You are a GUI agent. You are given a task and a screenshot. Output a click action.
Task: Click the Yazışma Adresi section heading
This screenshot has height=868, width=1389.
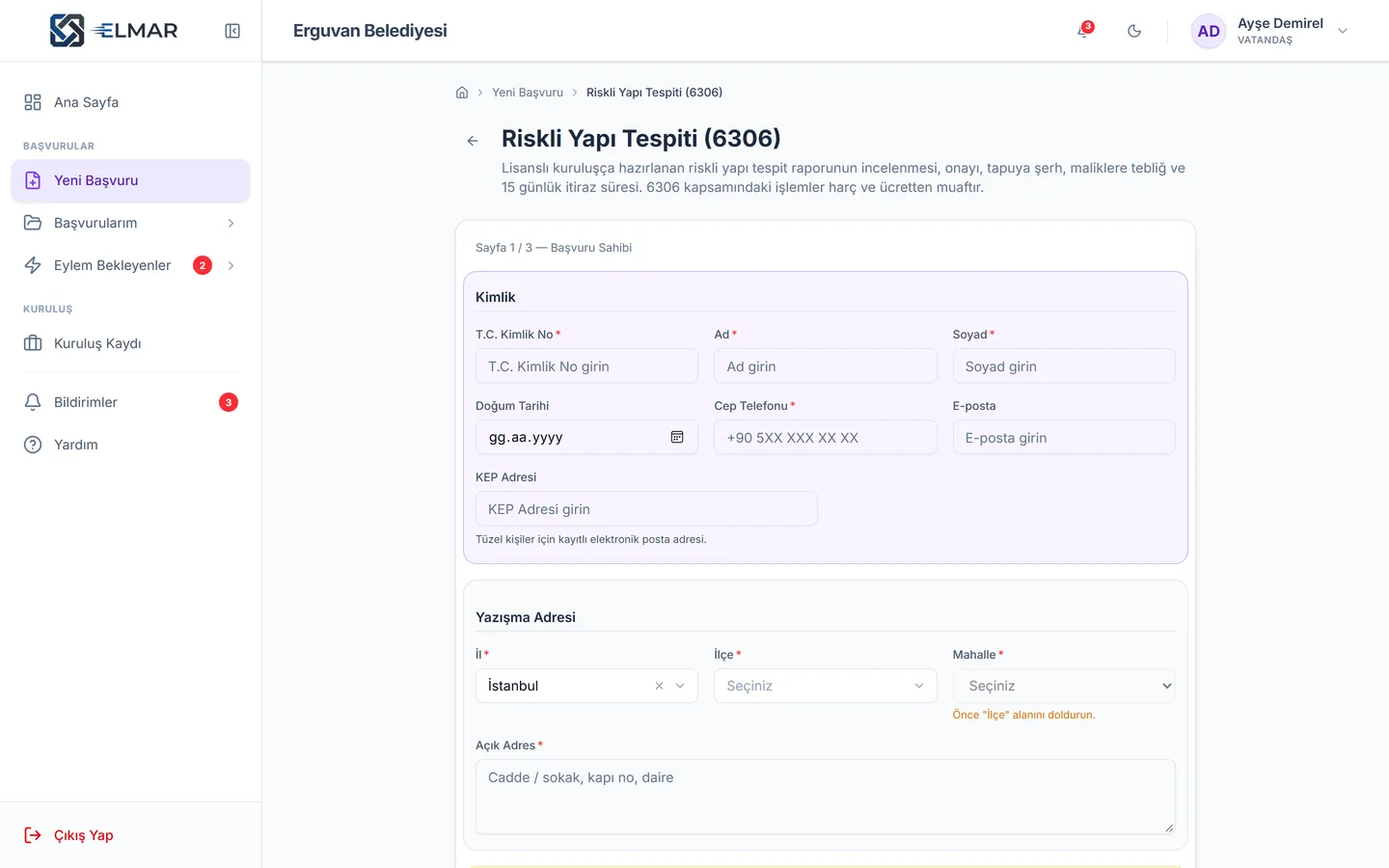click(526, 617)
